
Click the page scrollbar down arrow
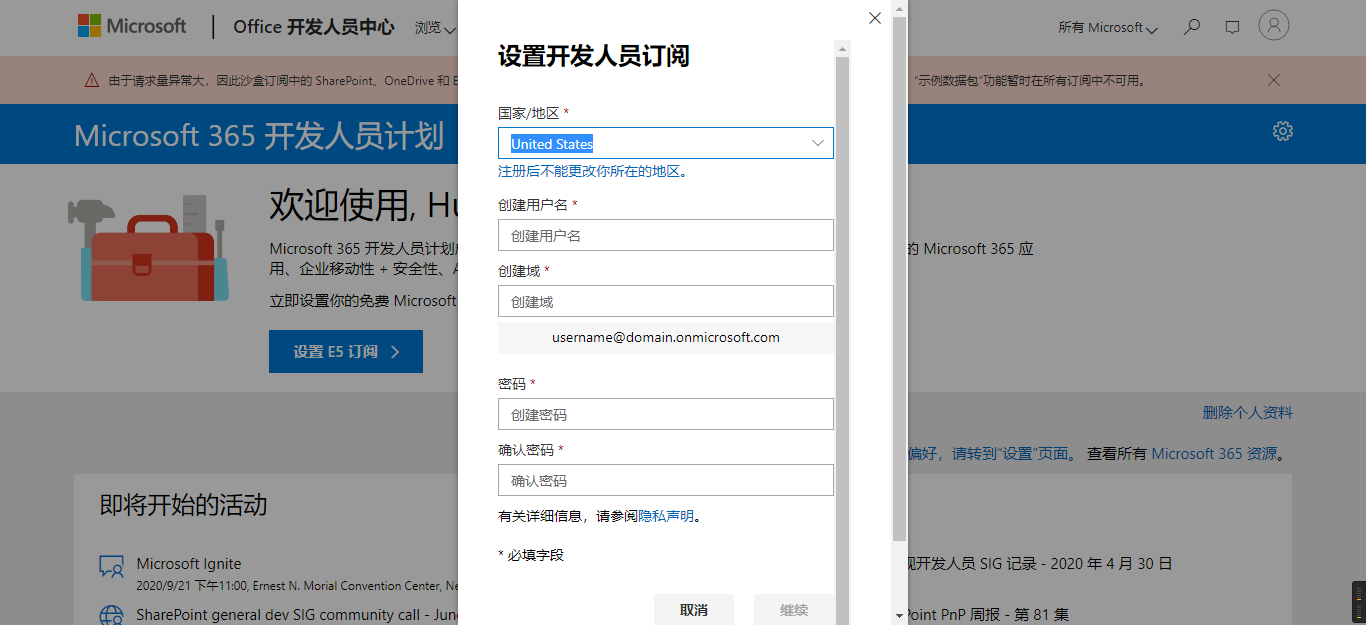(899, 615)
